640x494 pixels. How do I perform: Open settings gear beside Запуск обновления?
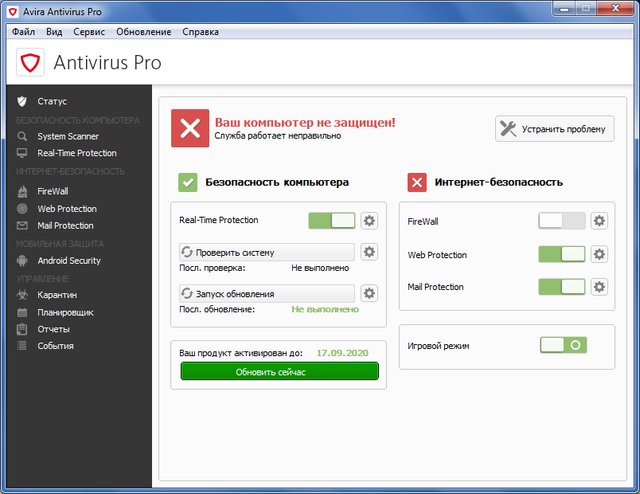coord(369,293)
